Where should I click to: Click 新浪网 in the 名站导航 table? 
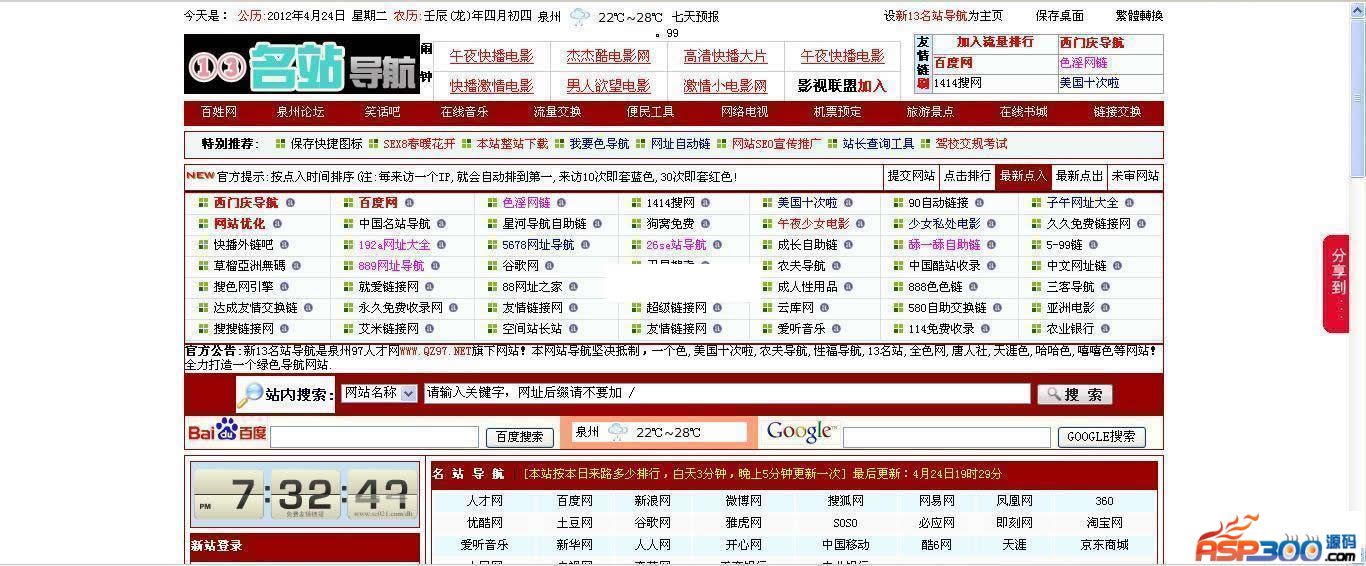652,501
